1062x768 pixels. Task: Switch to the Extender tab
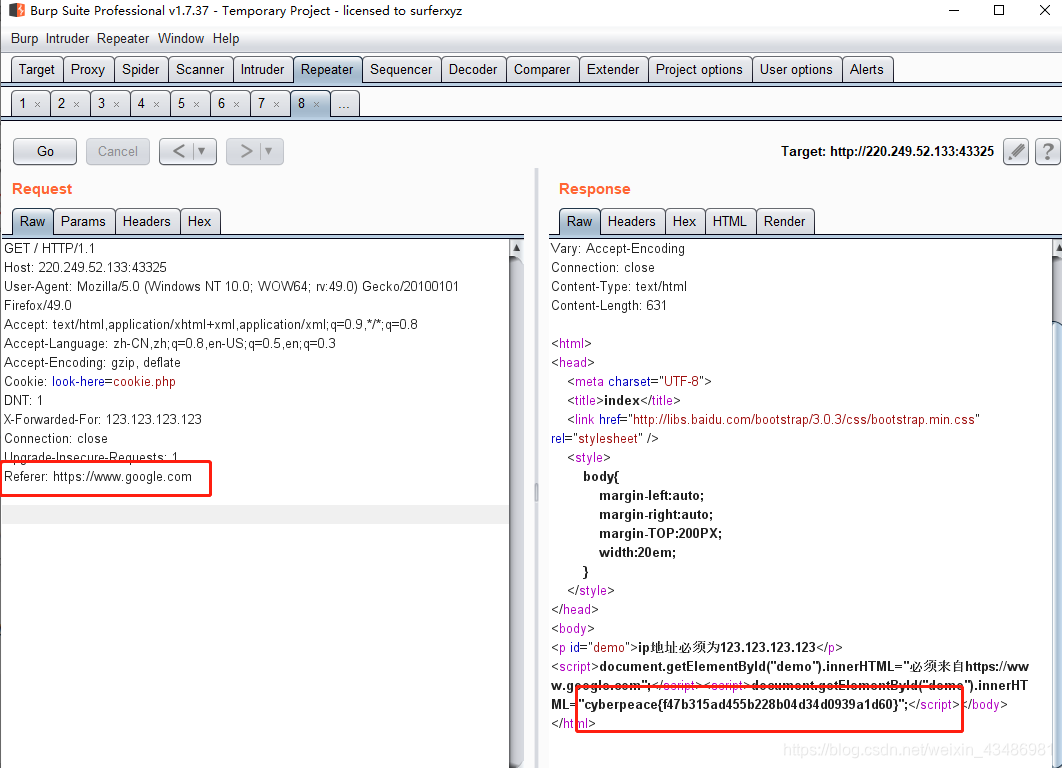click(613, 70)
